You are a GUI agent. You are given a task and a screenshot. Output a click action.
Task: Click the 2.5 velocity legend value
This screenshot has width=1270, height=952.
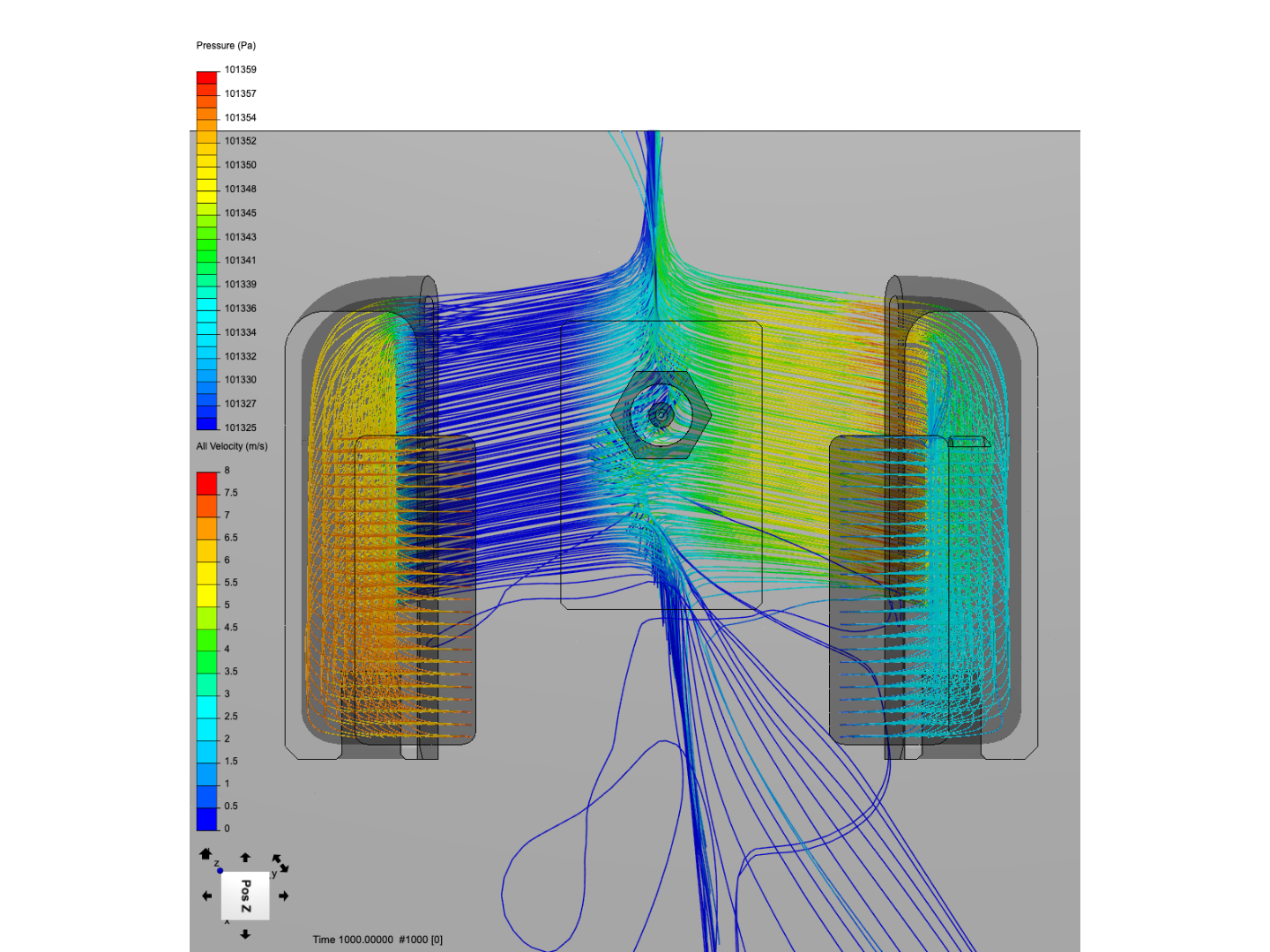(230, 717)
